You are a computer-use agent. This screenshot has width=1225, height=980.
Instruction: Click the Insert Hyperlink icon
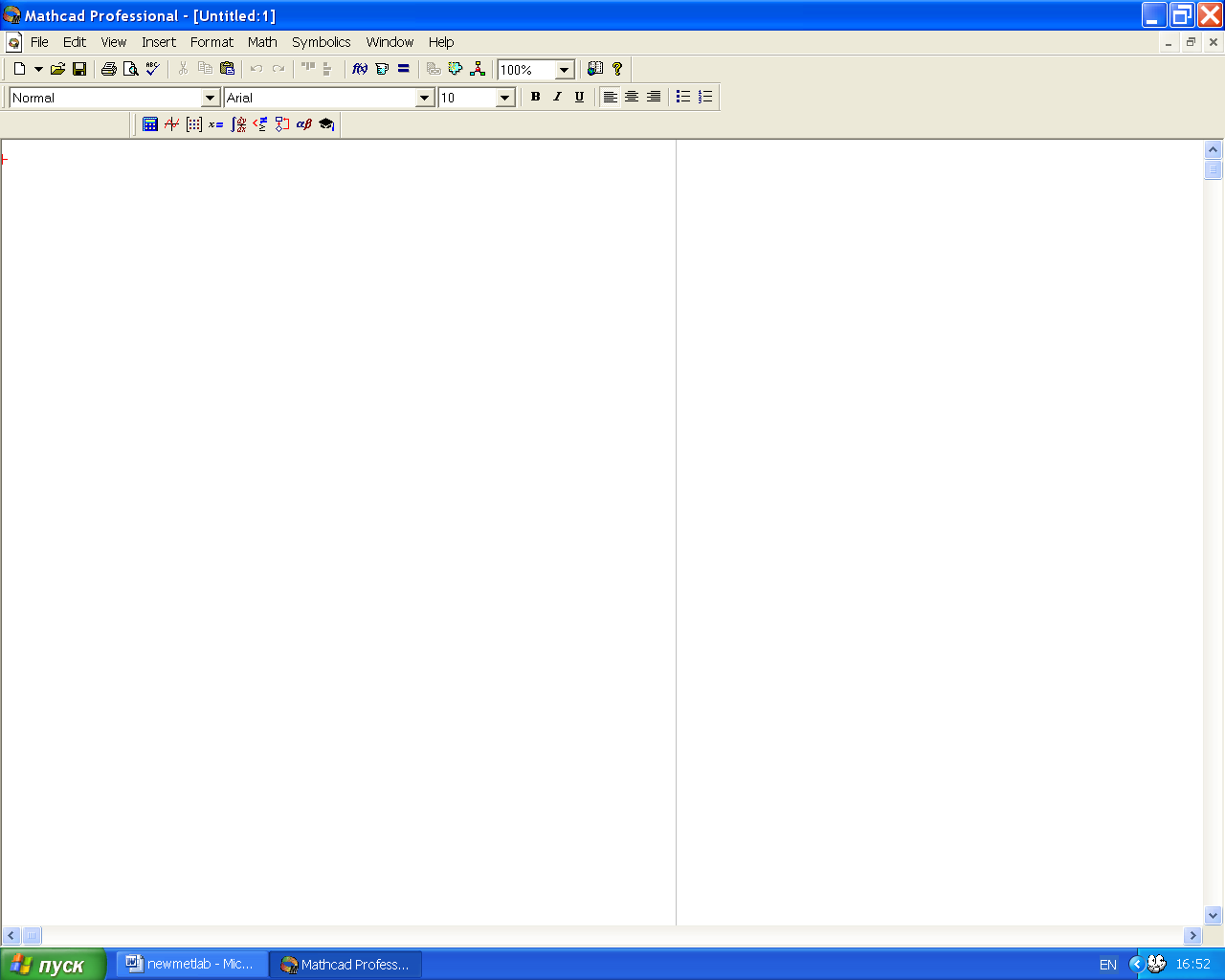[434, 69]
